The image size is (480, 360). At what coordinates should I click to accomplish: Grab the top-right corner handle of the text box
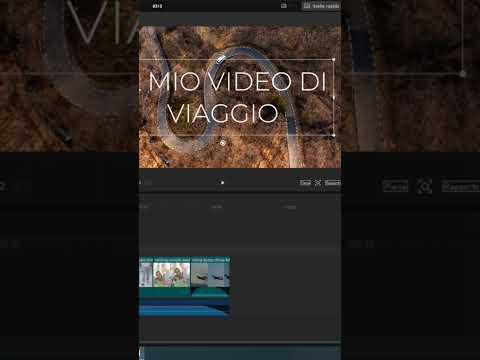click(334, 60)
